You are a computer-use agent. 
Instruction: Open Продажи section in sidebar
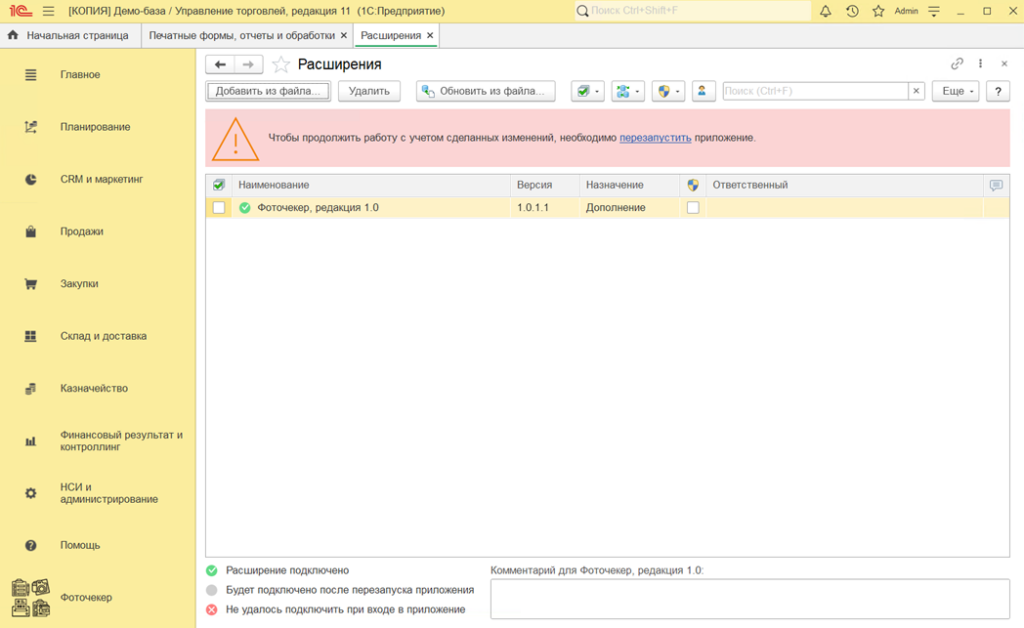(82, 231)
